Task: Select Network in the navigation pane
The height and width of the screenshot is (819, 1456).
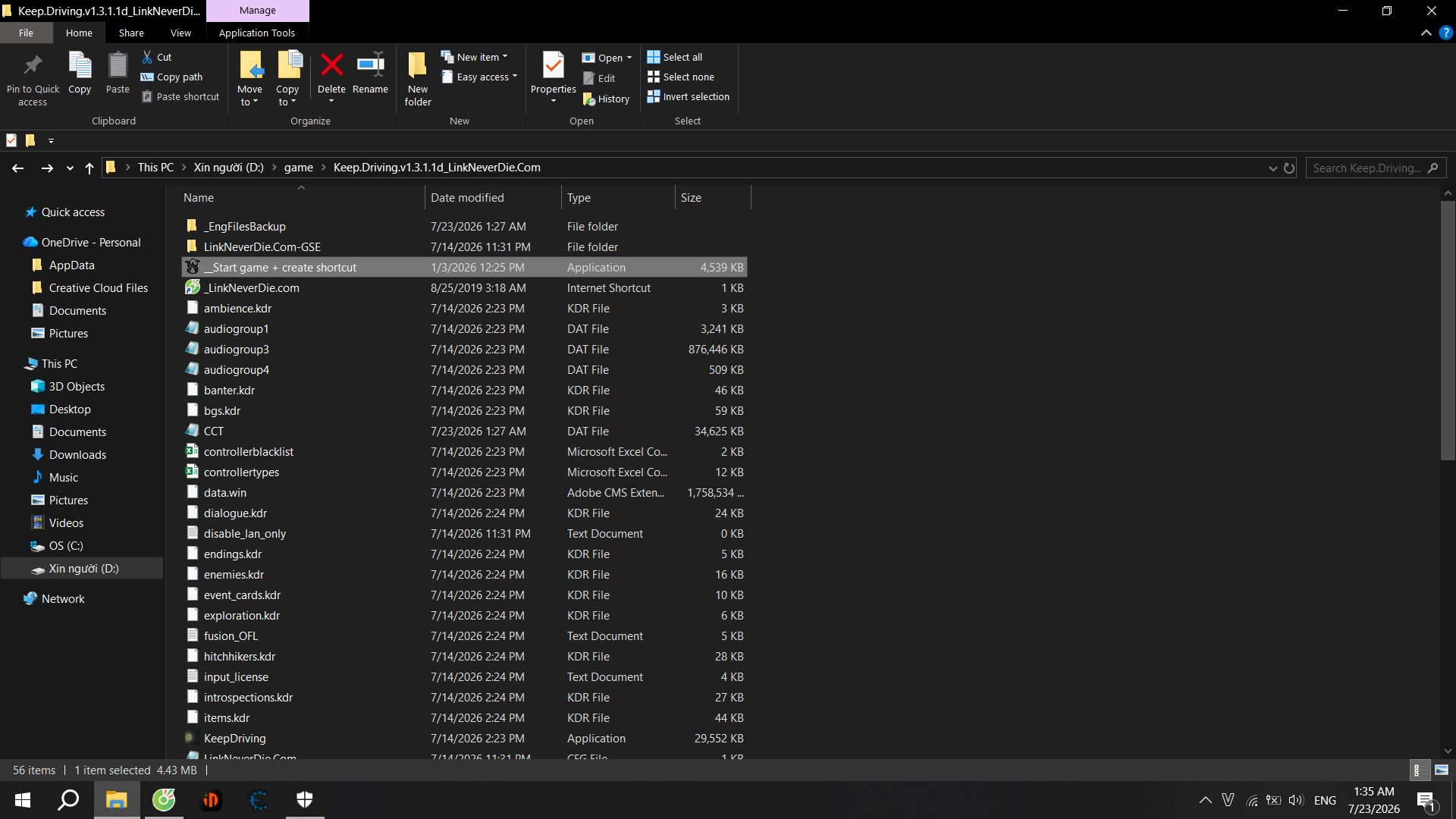Action: coord(63,599)
